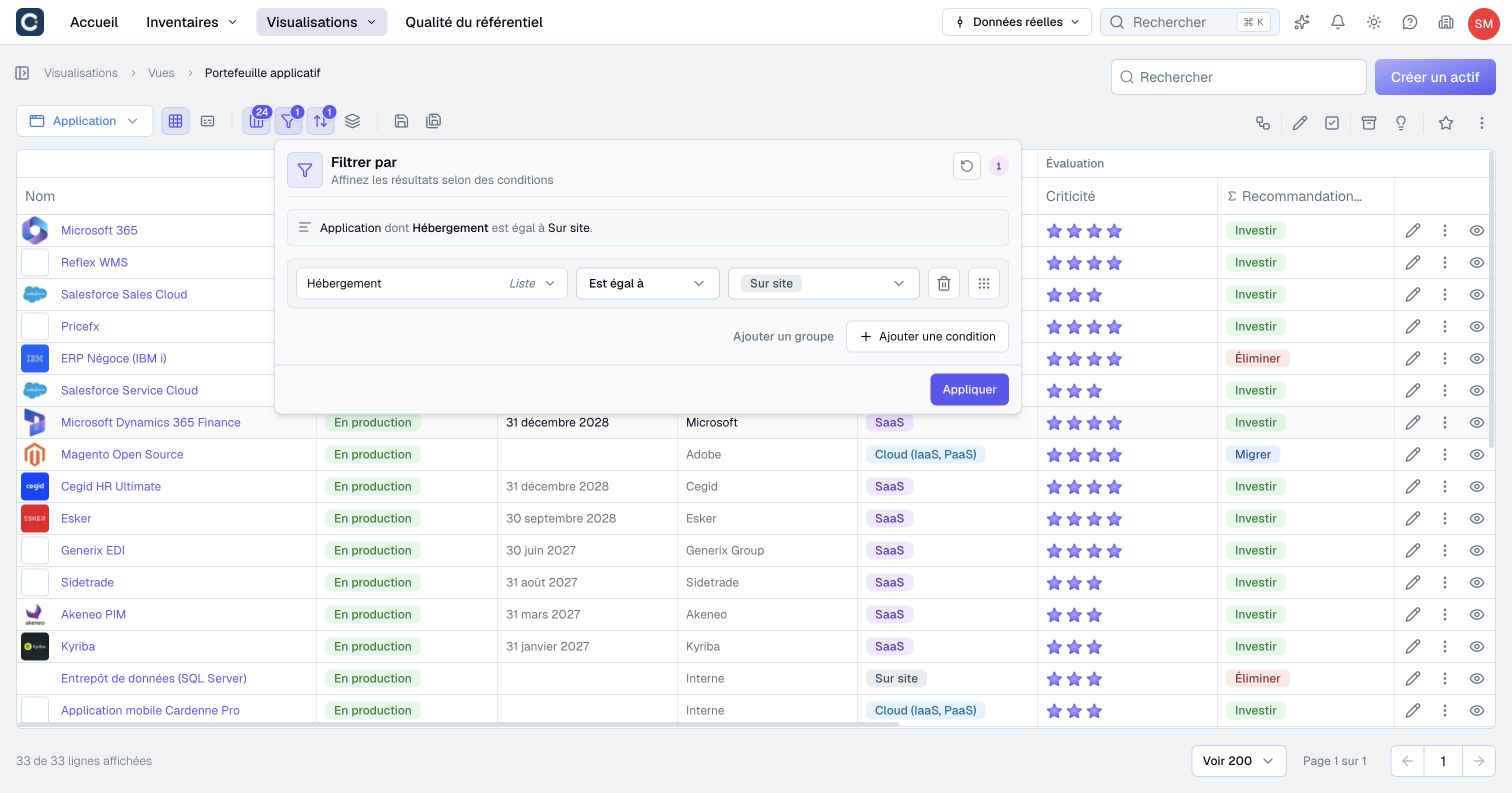Toggle light theme sun icon
This screenshot has width=1512, height=793.
[1374, 22]
